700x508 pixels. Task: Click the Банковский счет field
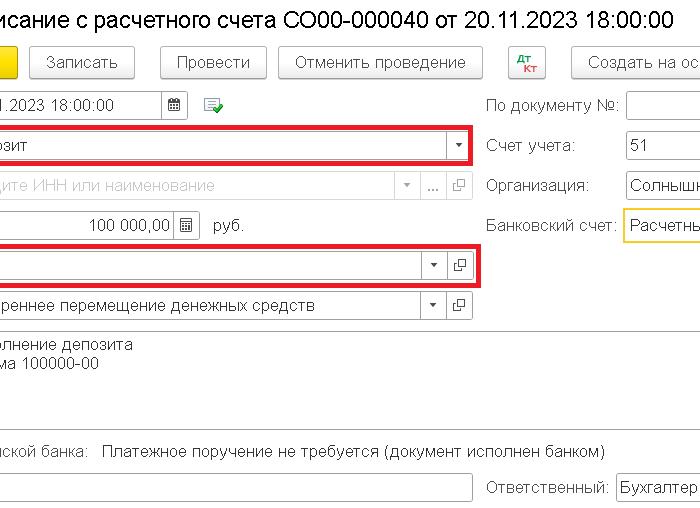pos(662,225)
